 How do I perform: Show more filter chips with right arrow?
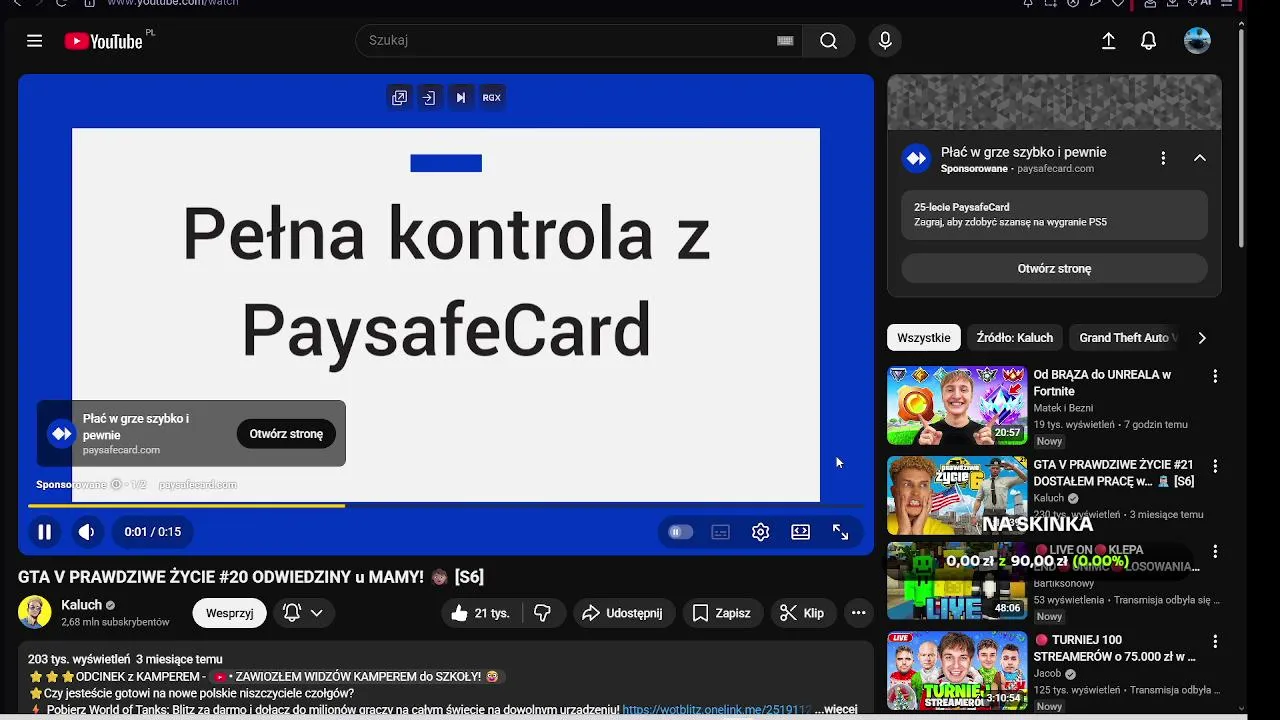pos(1202,338)
